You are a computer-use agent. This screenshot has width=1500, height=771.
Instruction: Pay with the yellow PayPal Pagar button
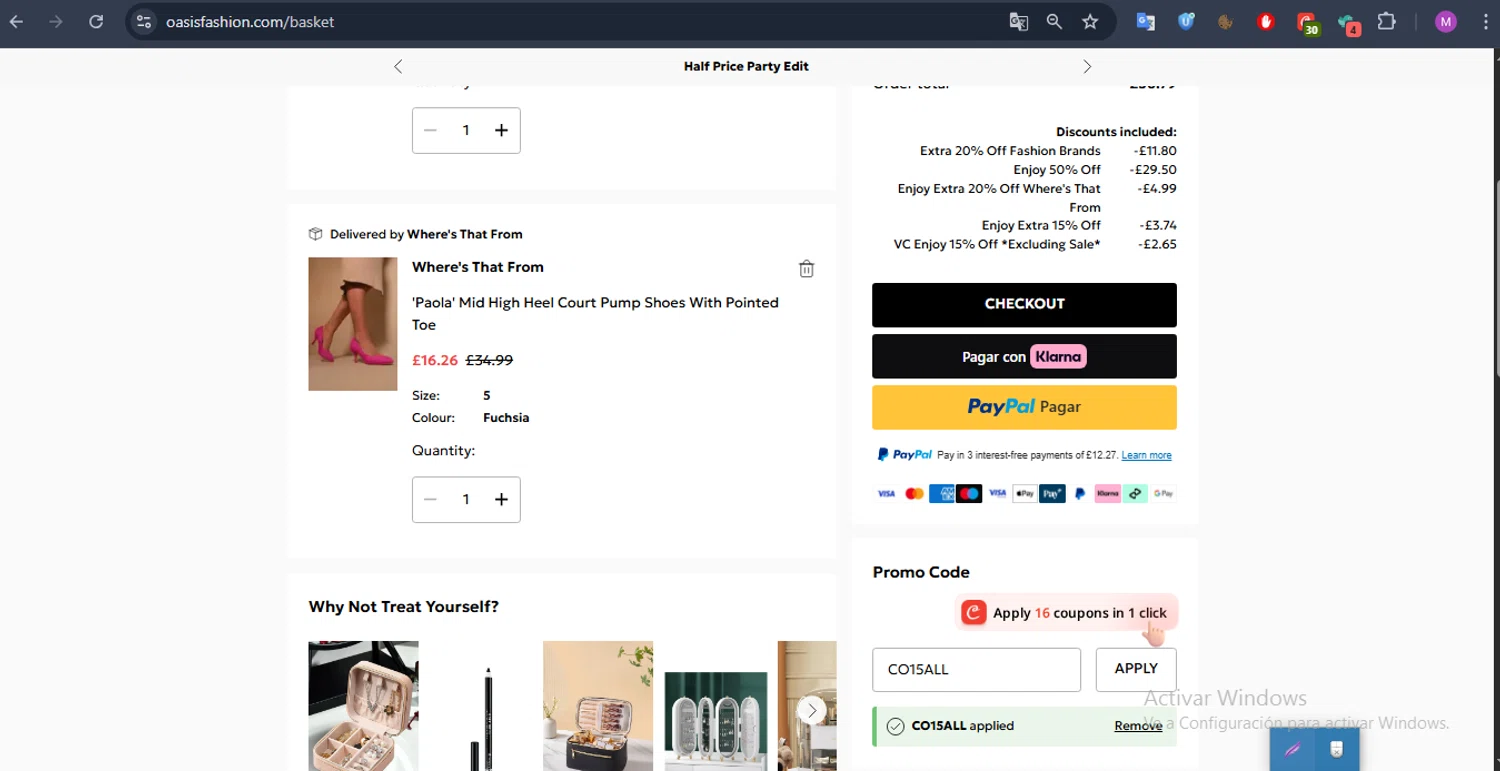(1024, 407)
